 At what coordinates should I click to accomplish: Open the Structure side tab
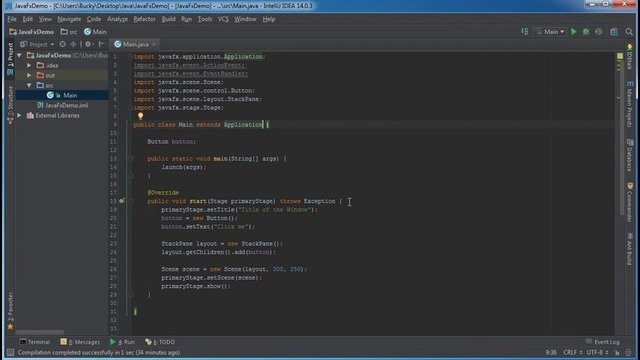[10, 105]
